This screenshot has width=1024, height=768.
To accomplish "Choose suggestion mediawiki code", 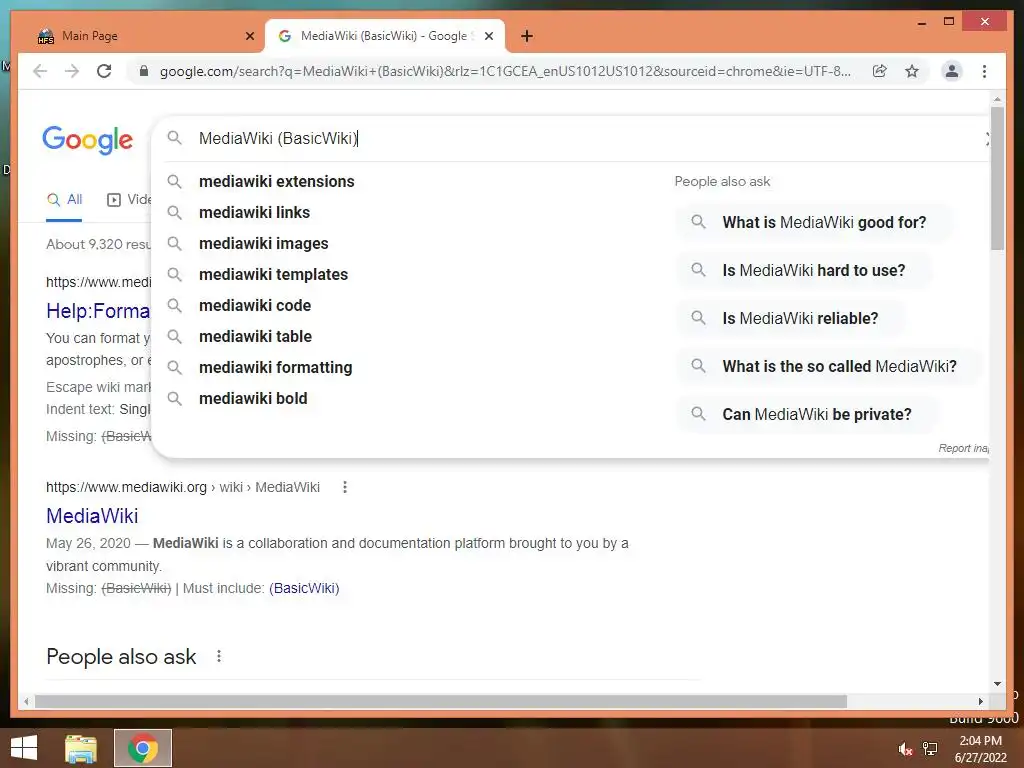I will (255, 306).
